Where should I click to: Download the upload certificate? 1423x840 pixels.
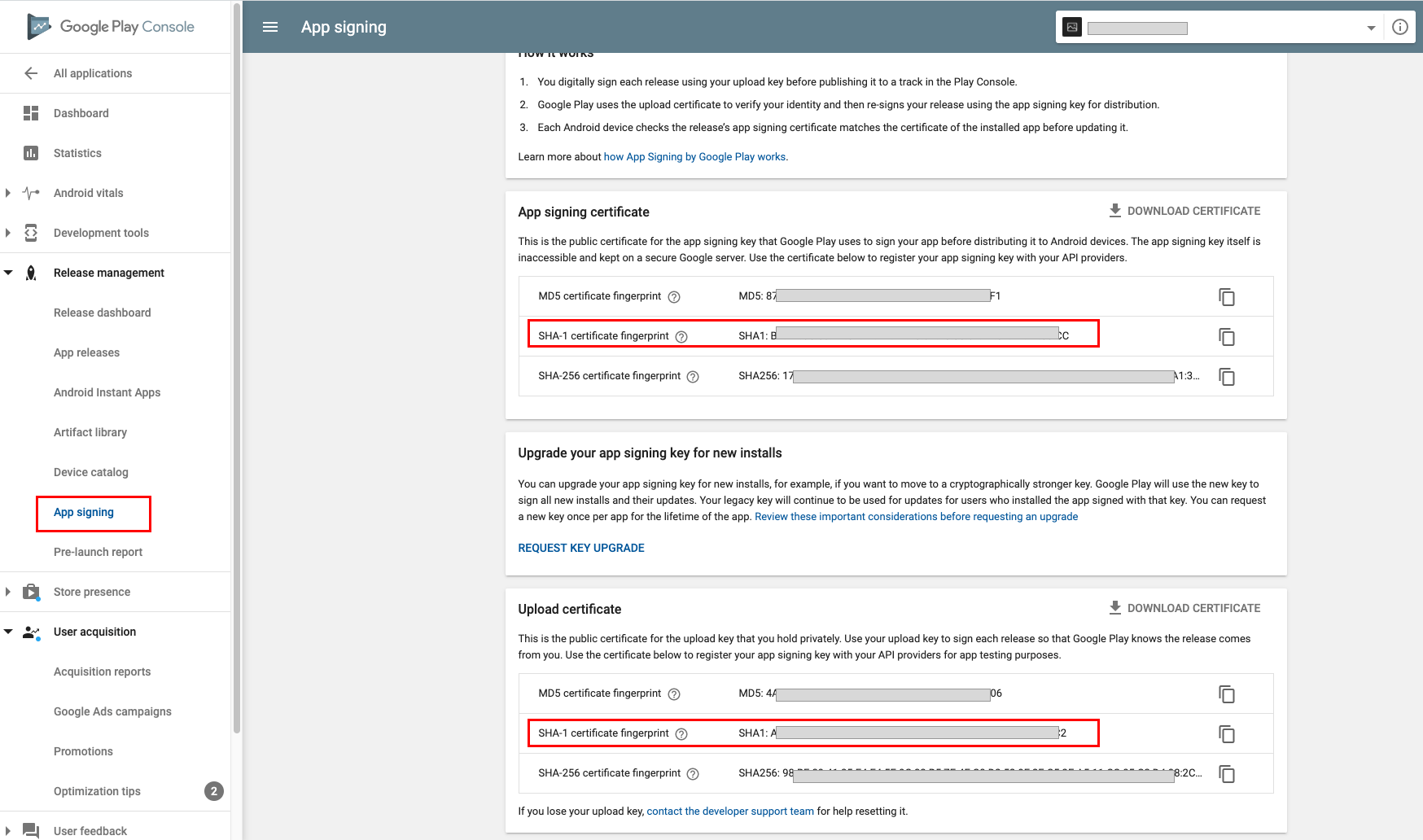(x=1184, y=608)
